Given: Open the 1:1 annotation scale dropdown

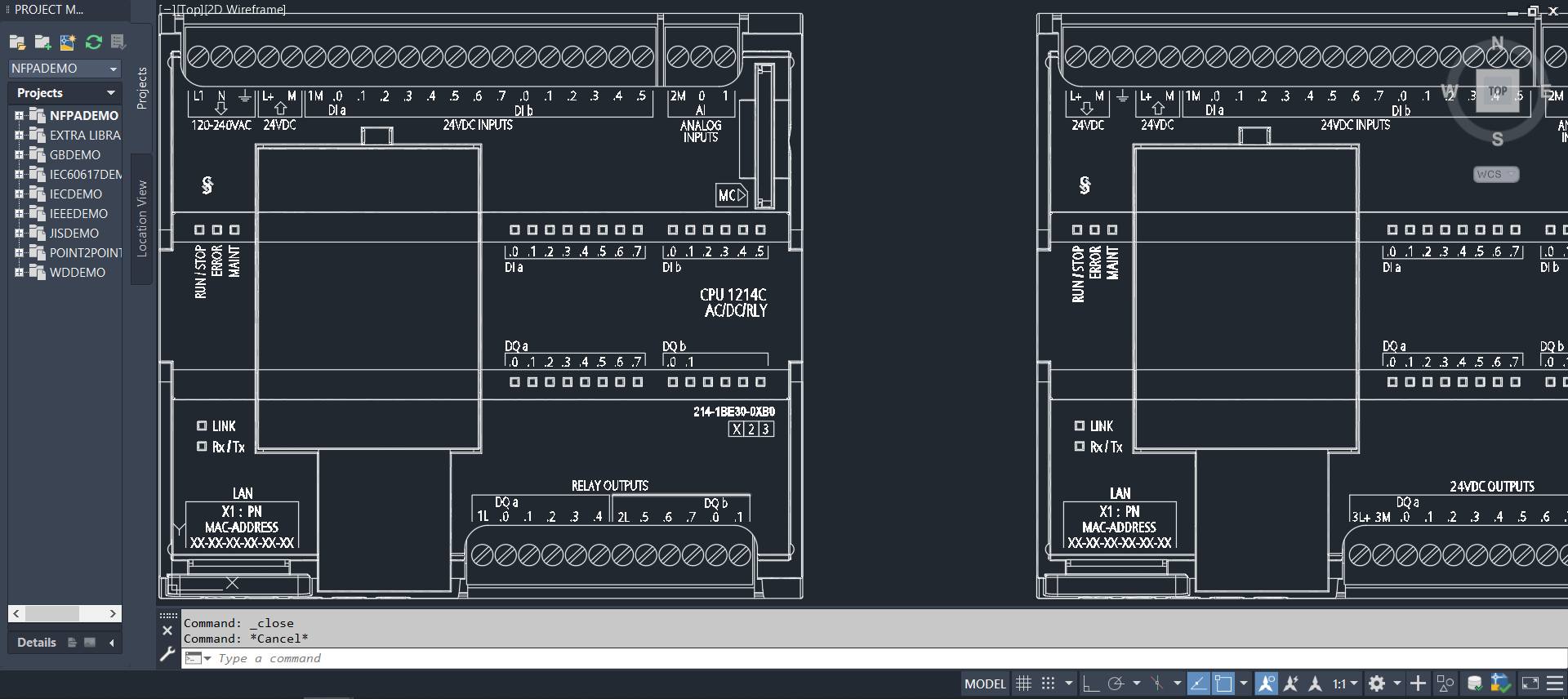Looking at the screenshot, I should pyautogui.click(x=1345, y=684).
